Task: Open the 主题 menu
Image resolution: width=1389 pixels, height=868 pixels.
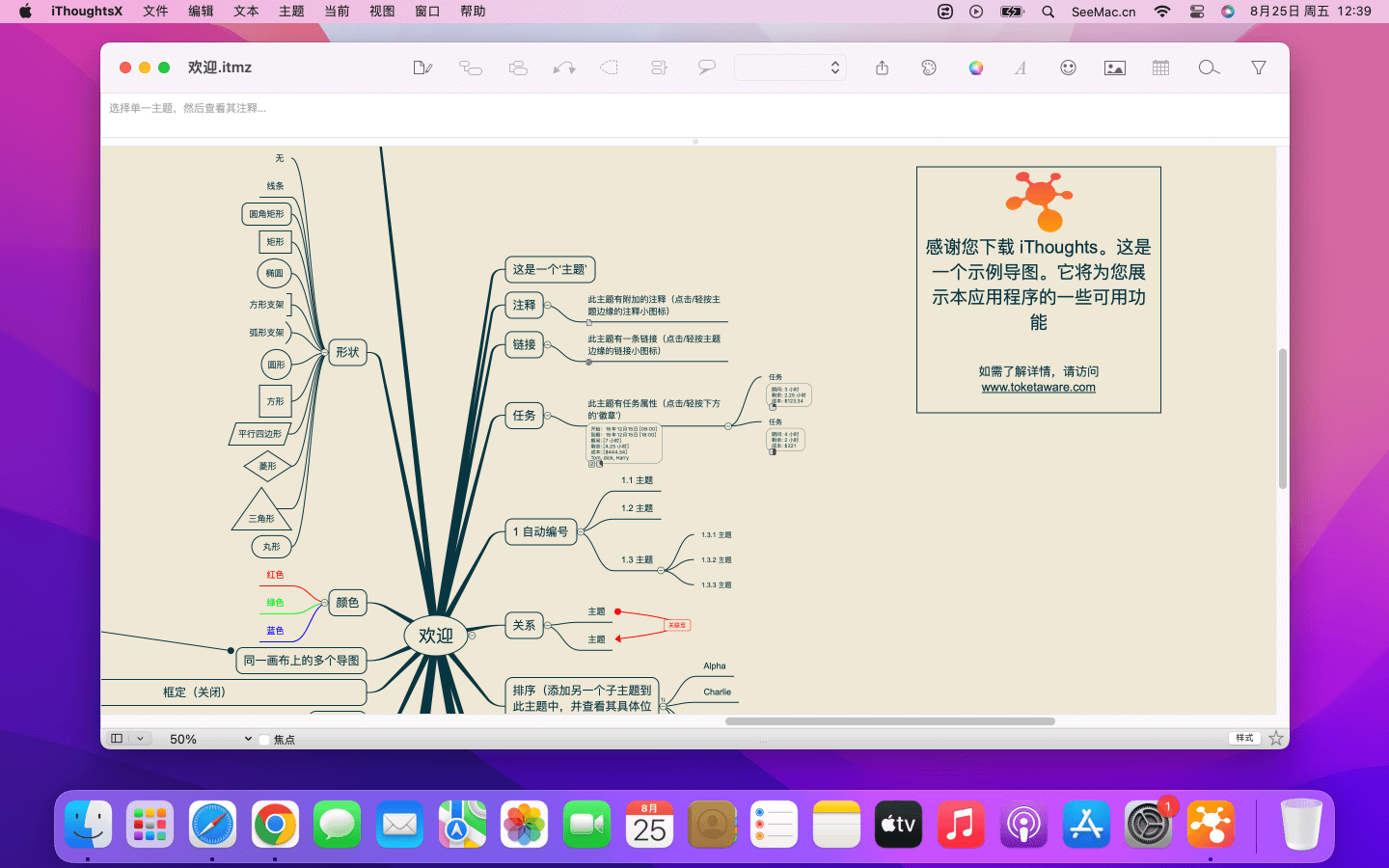Action: tap(291, 12)
